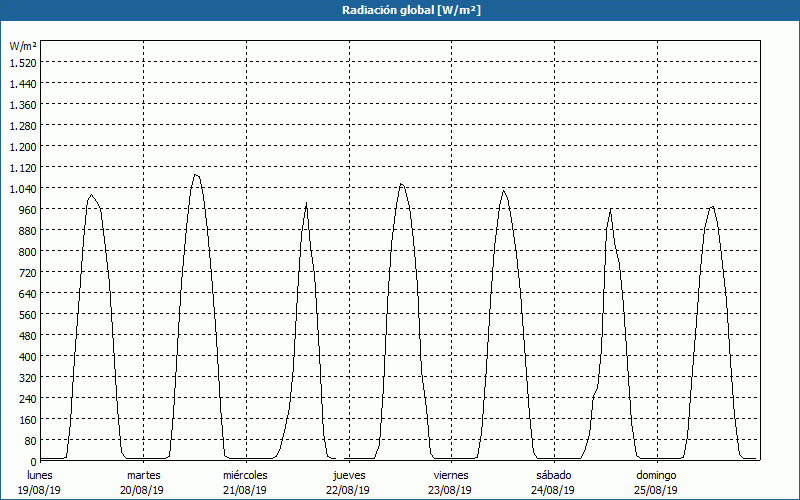Click the radiation curve peak on martes

click(x=196, y=175)
